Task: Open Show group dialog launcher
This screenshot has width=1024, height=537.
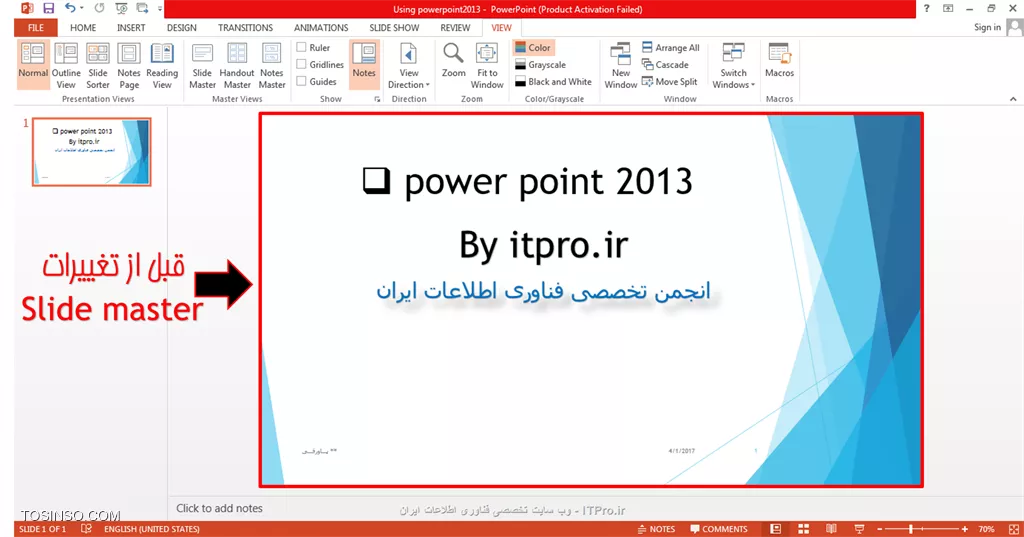Action: click(377, 99)
